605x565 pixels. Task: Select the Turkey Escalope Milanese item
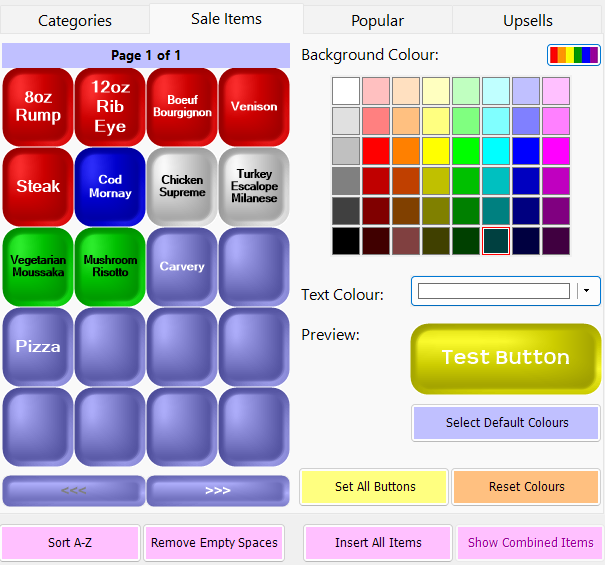pos(254,186)
